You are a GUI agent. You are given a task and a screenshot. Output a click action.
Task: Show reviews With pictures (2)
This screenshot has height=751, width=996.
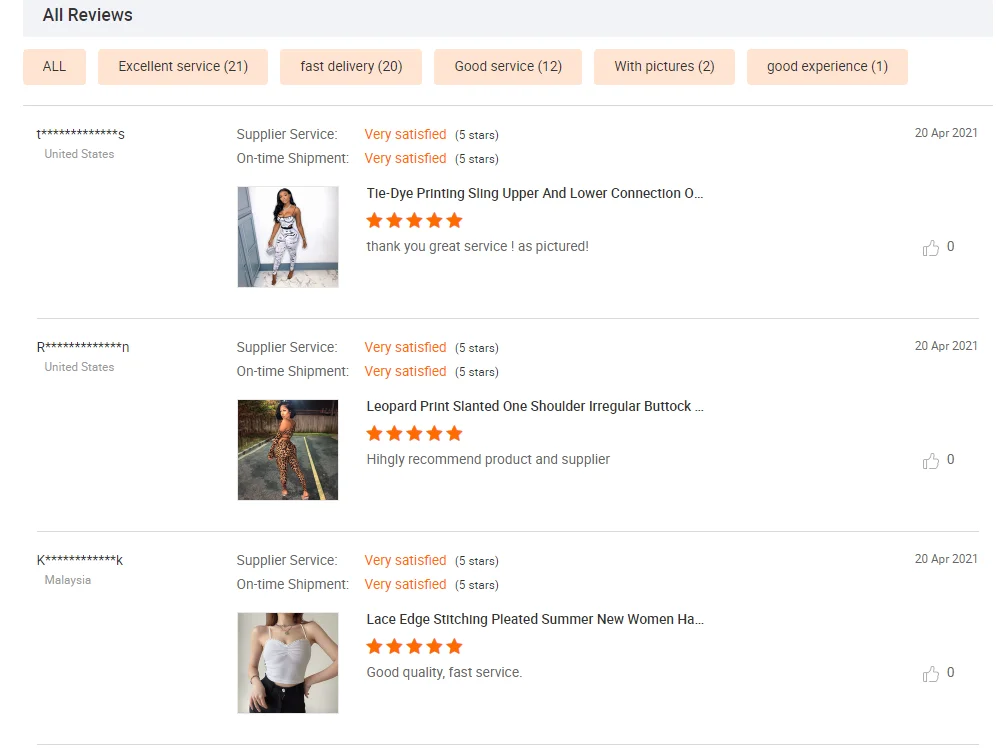point(664,67)
